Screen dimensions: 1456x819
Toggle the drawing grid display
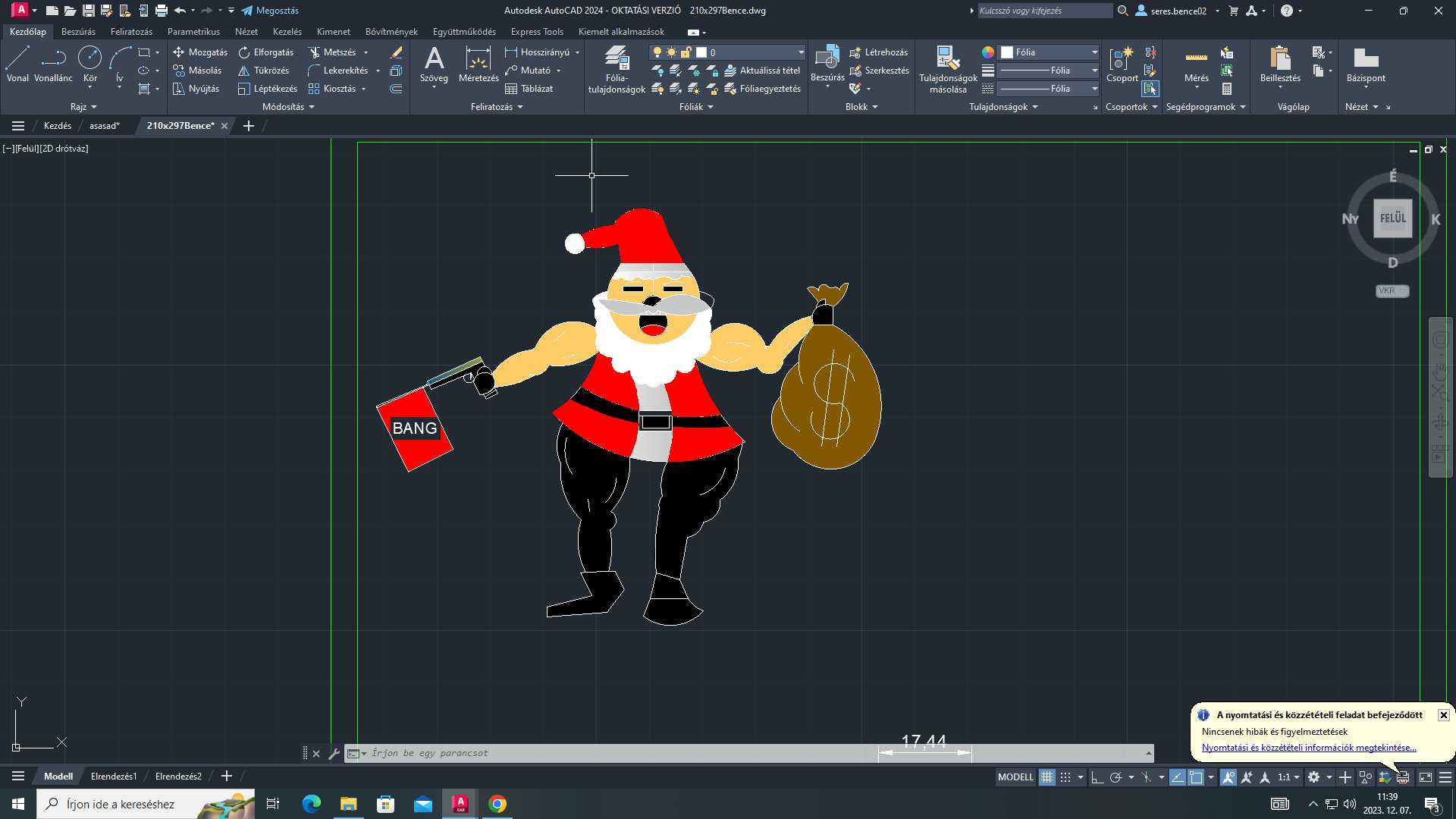pos(1046,777)
